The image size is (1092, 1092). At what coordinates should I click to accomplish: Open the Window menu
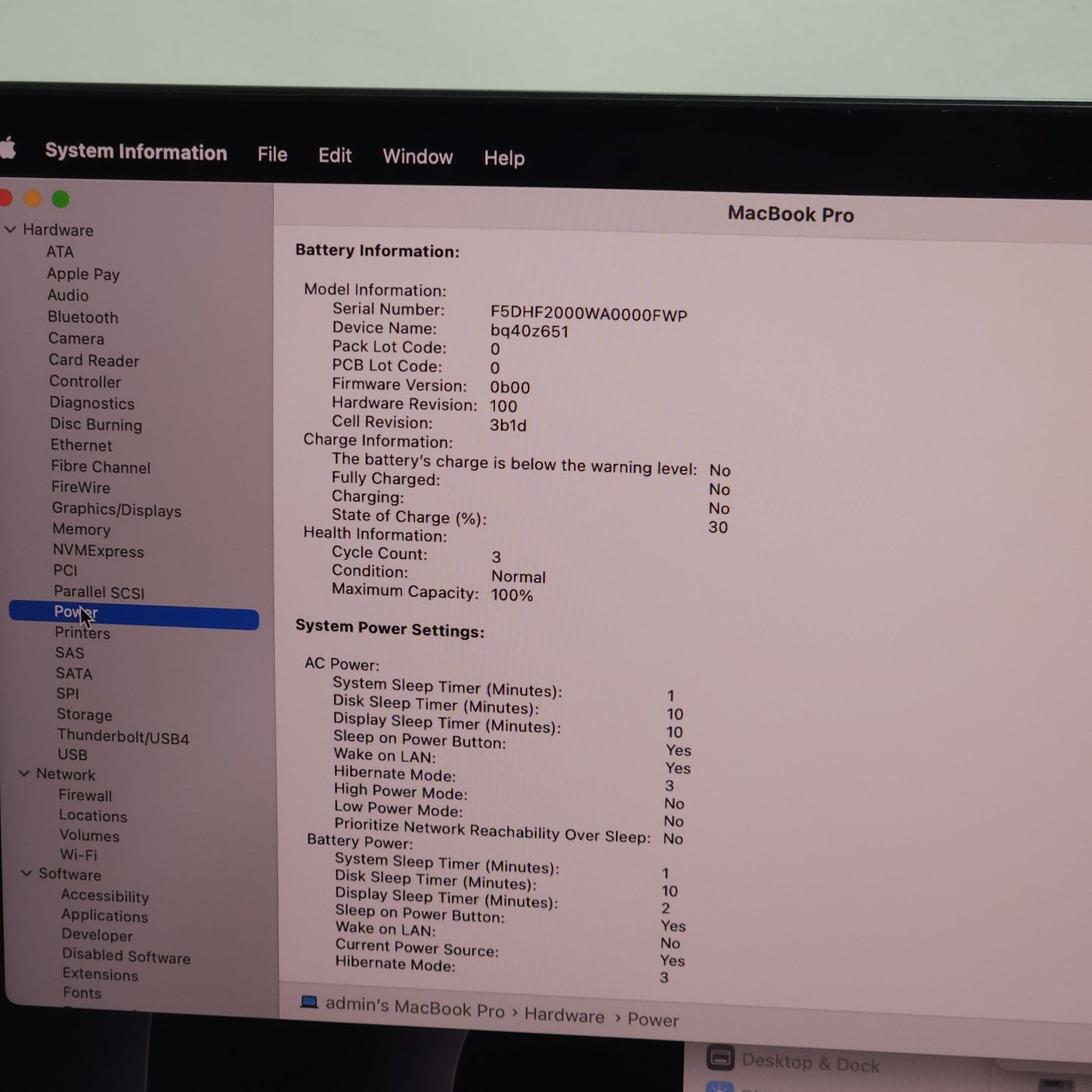pos(417,156)
